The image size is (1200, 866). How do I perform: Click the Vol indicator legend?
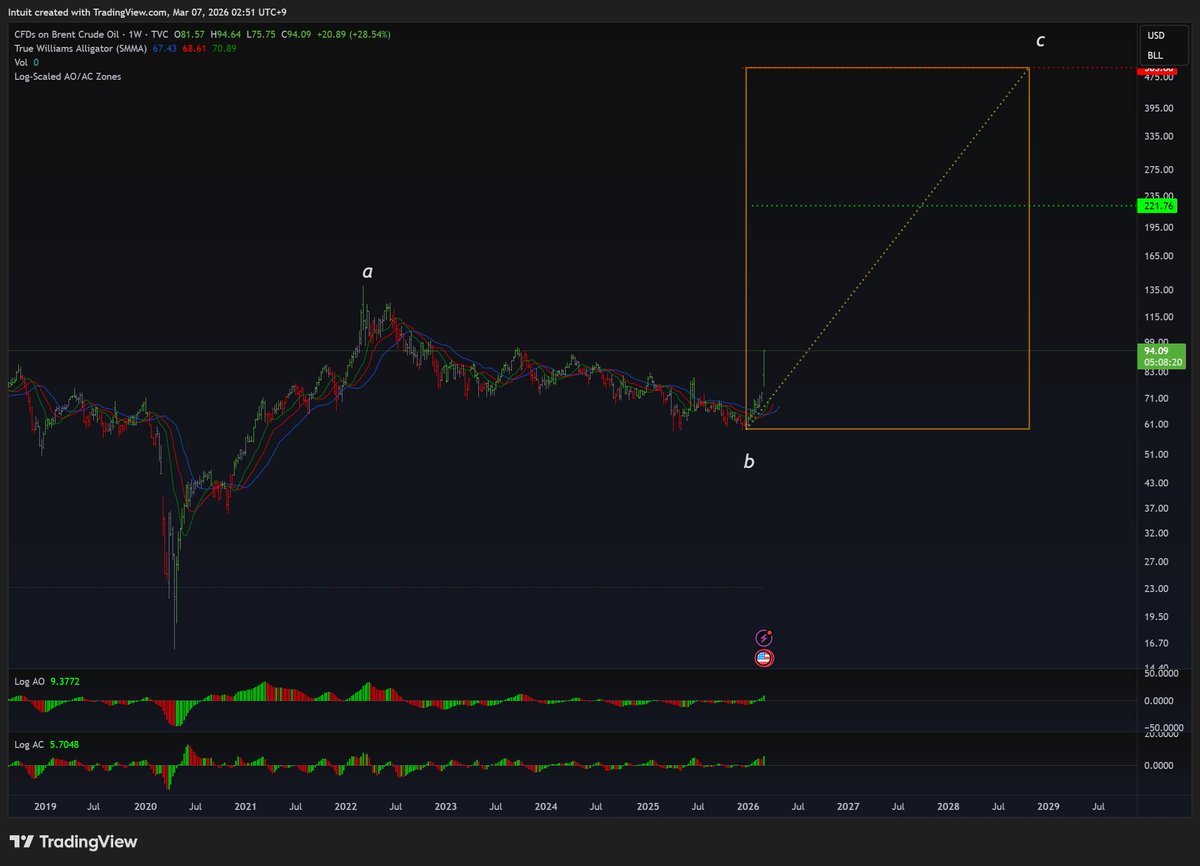pos(22,62)
